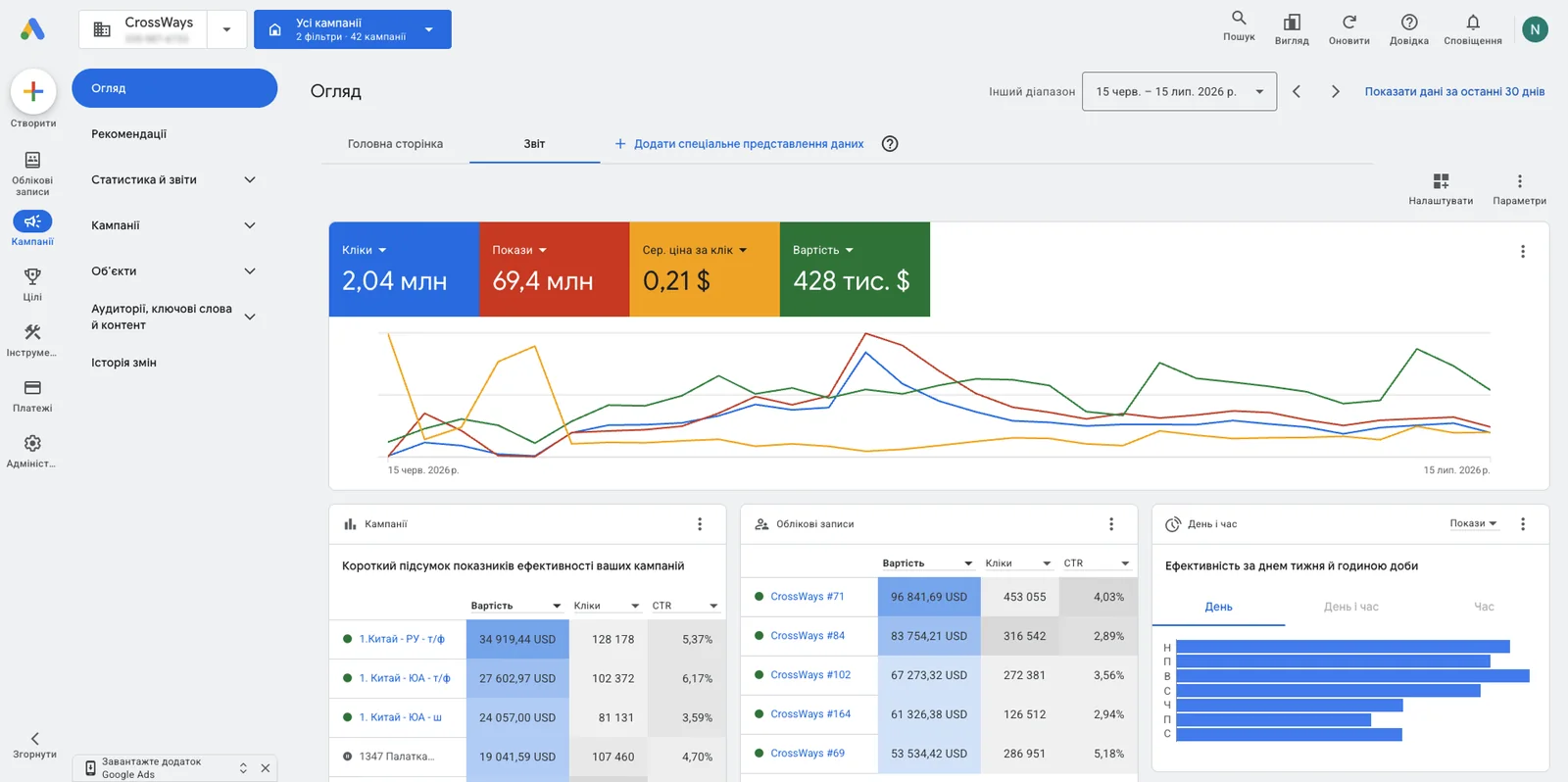This screenshot has width=1568, height=782.
Task: Open the Облікові записи card three-dot menu
Action: click(1111, 524)
